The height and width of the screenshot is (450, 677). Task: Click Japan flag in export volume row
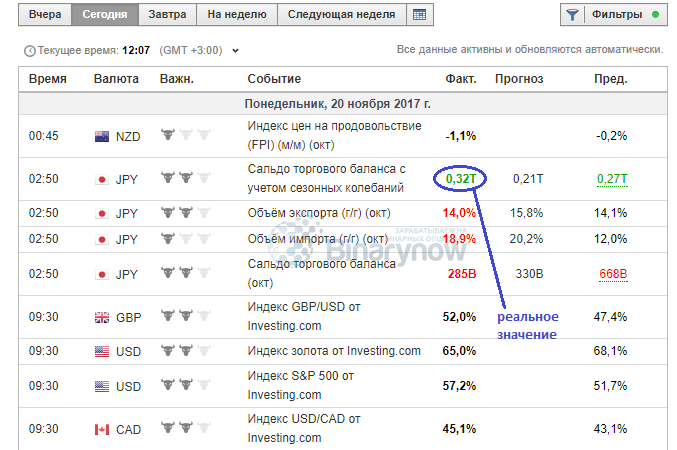click(102, 213)
